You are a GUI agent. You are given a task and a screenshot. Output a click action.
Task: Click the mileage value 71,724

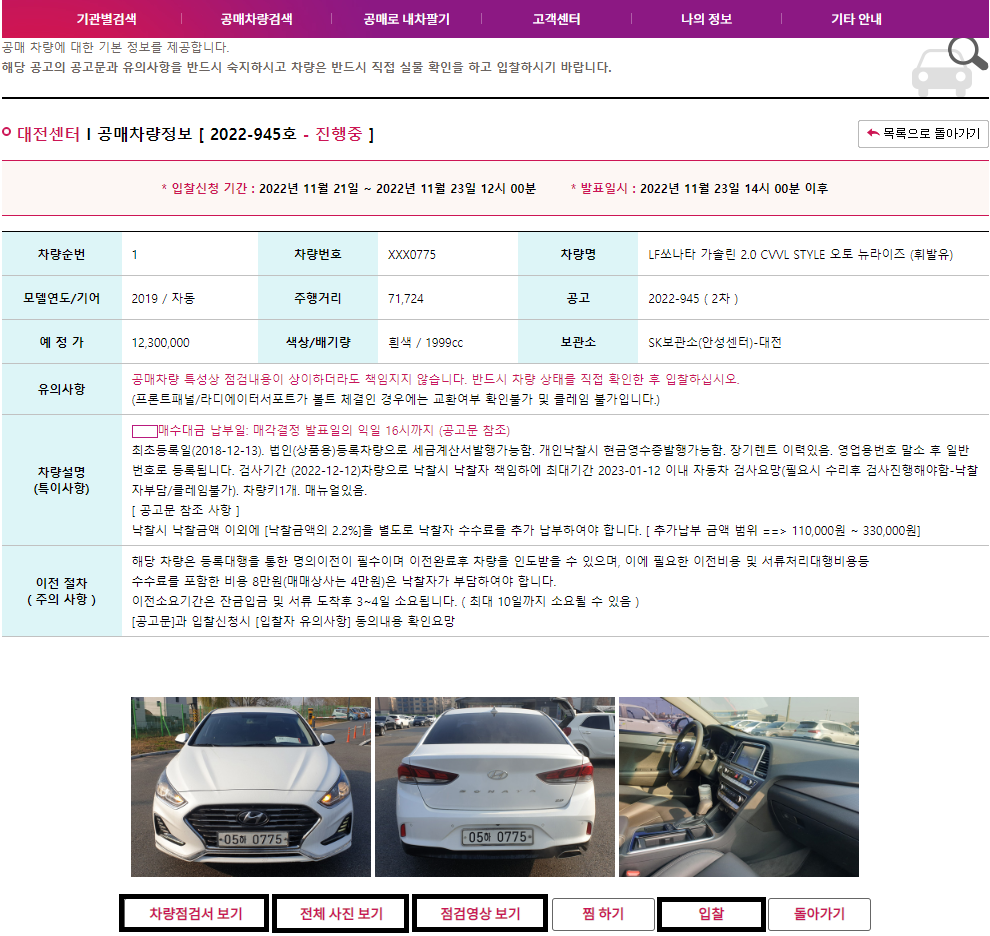405,298
